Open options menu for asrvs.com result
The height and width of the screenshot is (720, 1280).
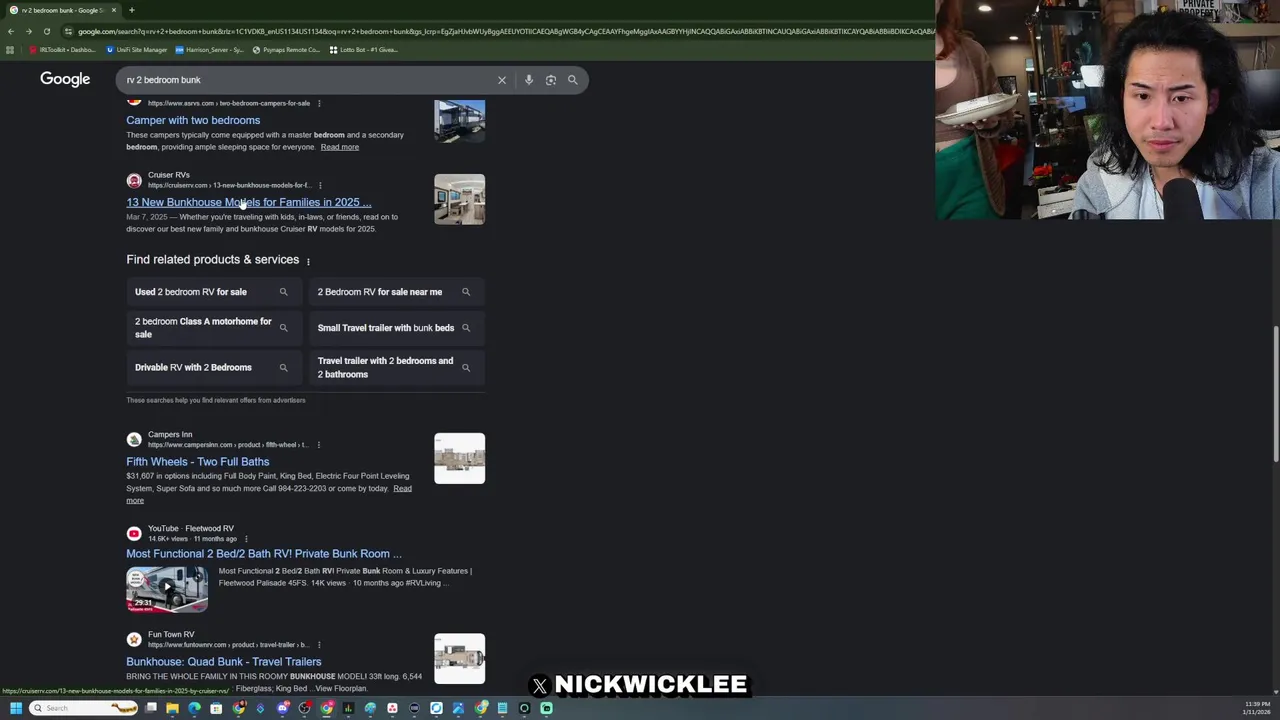(x=319, y=103)
